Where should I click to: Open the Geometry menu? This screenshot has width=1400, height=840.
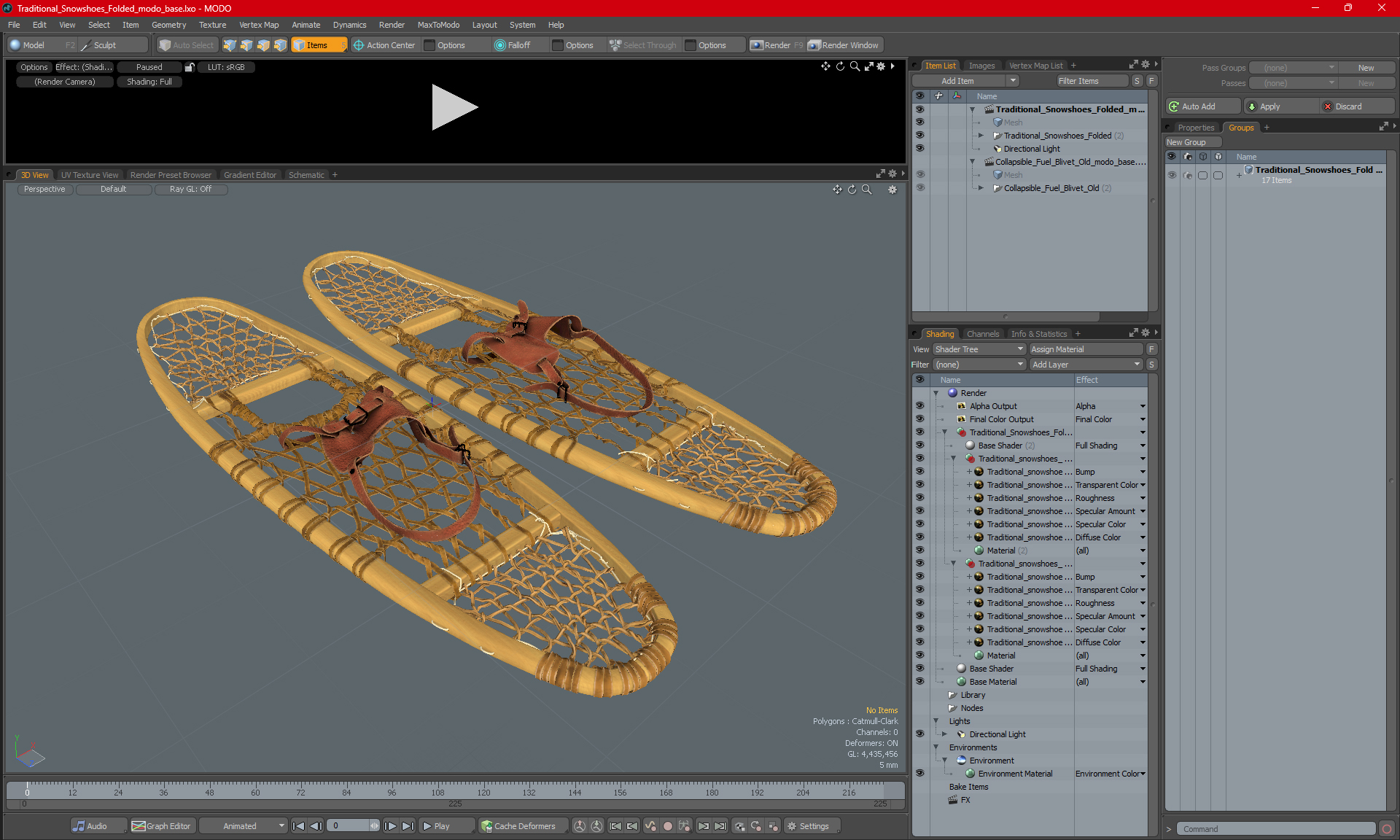(168, 25)
